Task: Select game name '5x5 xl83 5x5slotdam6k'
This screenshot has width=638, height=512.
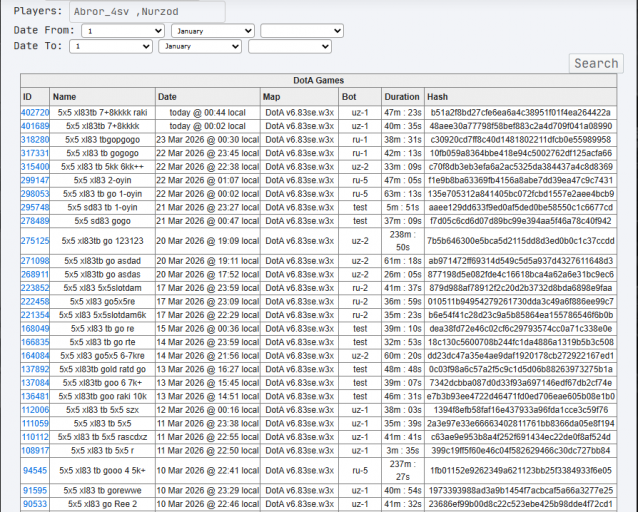Action: click(103, 315)
